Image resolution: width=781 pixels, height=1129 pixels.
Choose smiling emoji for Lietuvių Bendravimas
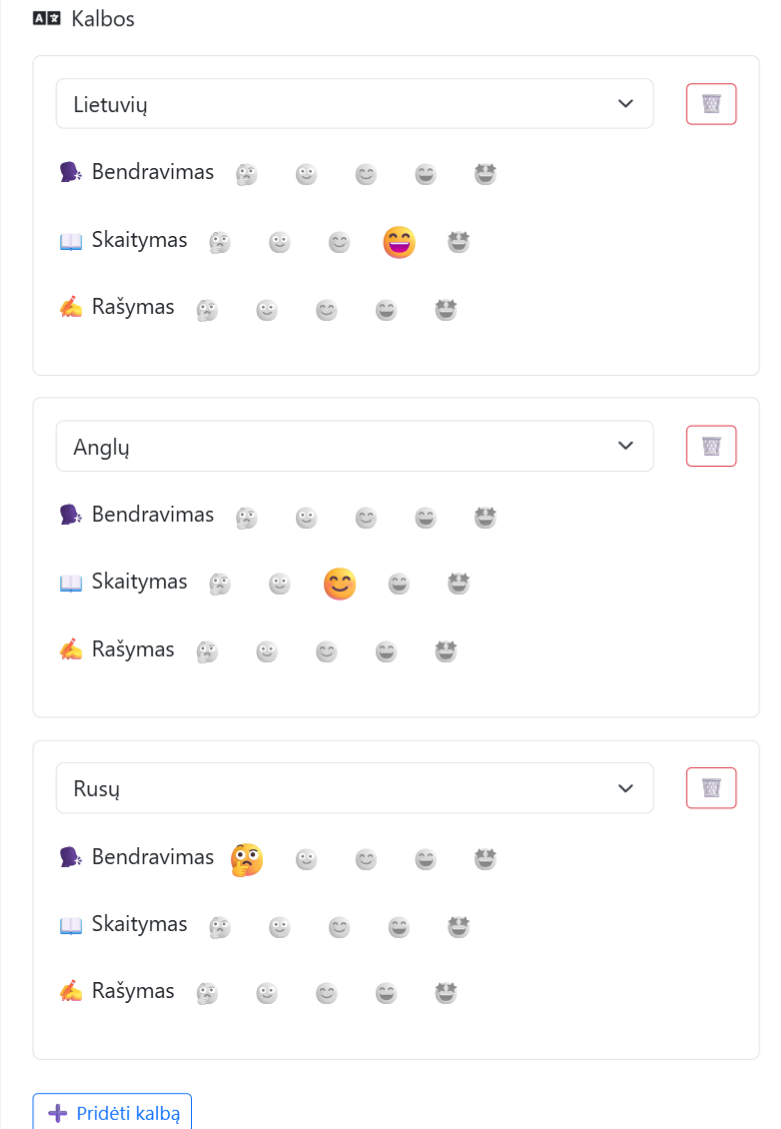pyautogui.click(x=366, y=174)
